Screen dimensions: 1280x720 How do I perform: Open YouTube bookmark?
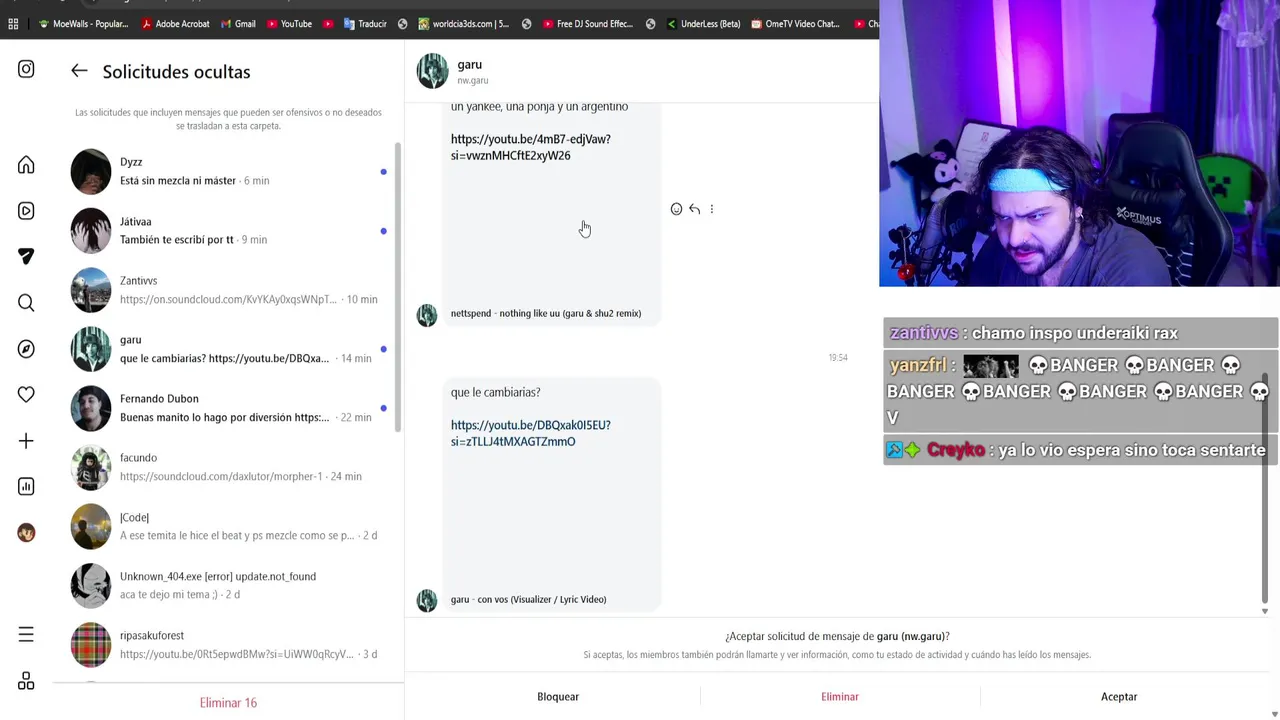pyautogui.click(x=288, y=24)
